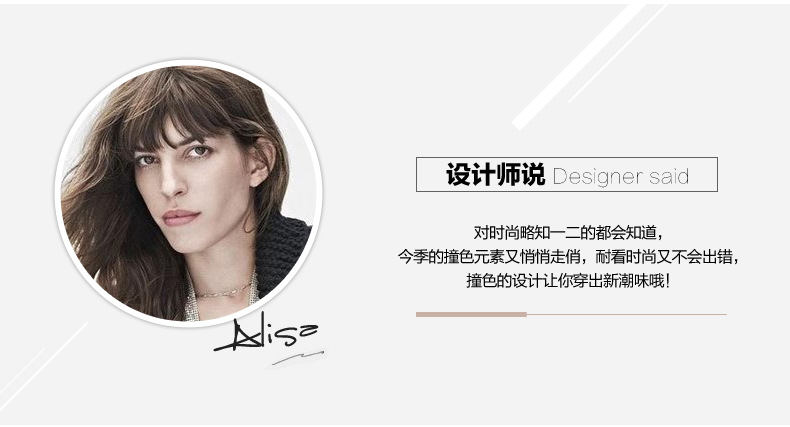Click the line starting with 今季的撞色元素
Image resolution: width=790 pixels, height=427 pixels.
pyautogui.click(x=568, y=257)
